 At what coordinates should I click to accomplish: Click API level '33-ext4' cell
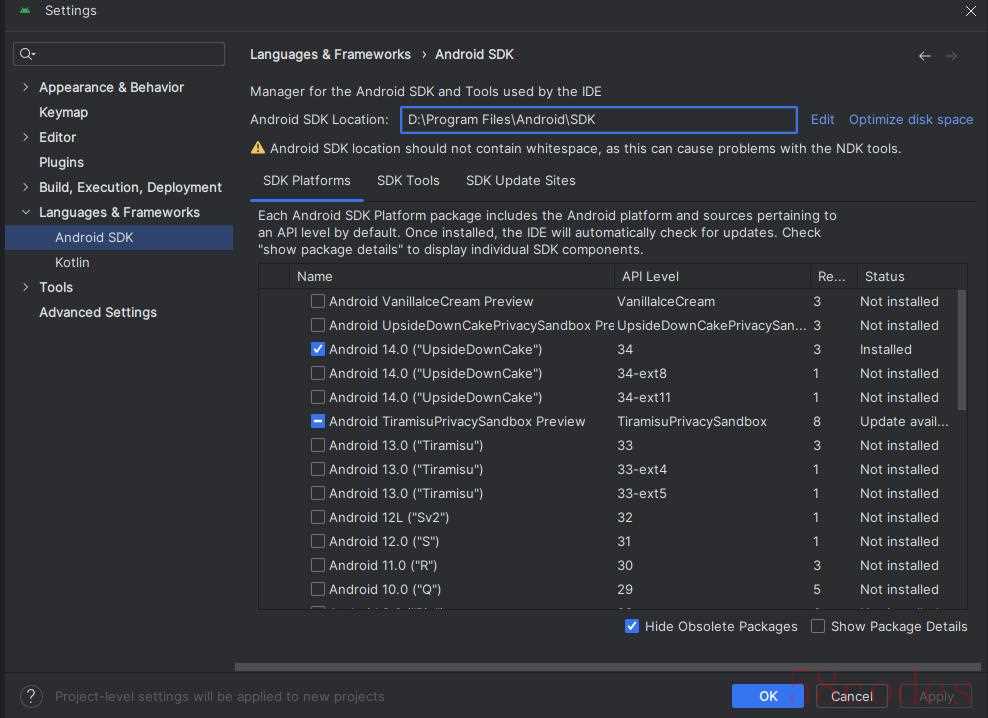[x=642, y=470]
